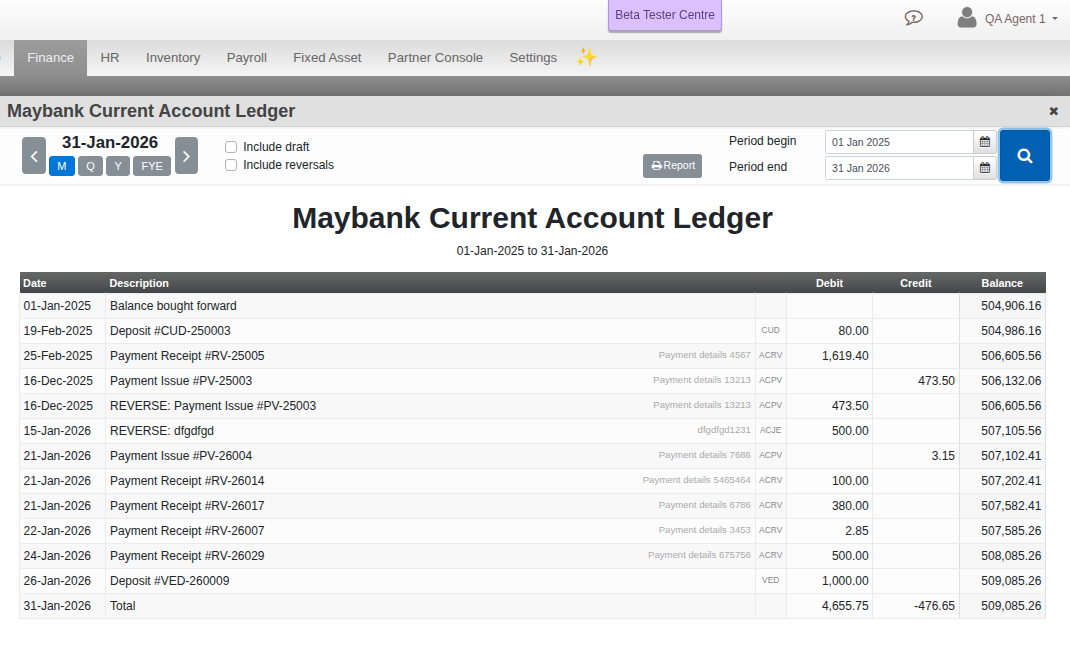The image size is (1070, 650).
Task: Click the ACJE type code
Action: click(x=770, y=430)
